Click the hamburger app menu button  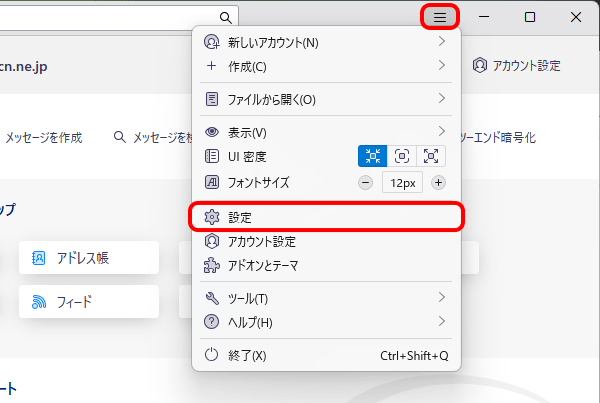(440, 17)
